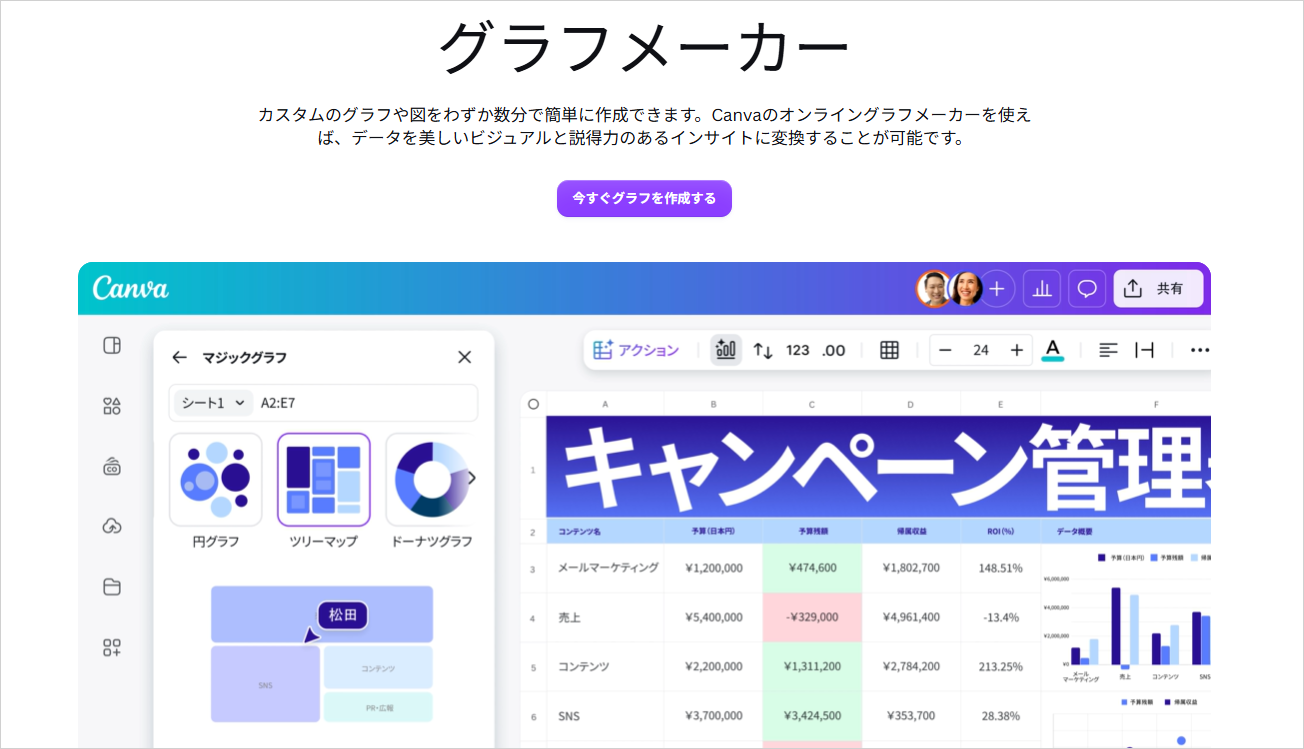Click the 今すぐグラフを作成する button
1304x749 pixels.
click(644, 198)
